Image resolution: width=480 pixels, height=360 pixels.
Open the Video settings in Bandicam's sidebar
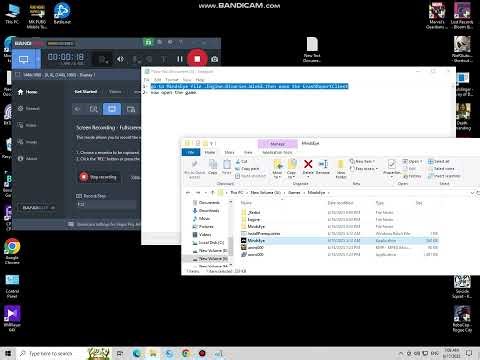(x=27, y=125)
